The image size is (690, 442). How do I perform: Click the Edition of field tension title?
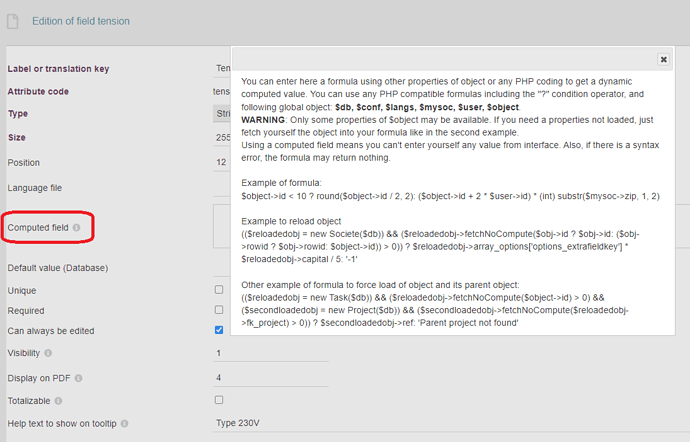tap(81, 21)
